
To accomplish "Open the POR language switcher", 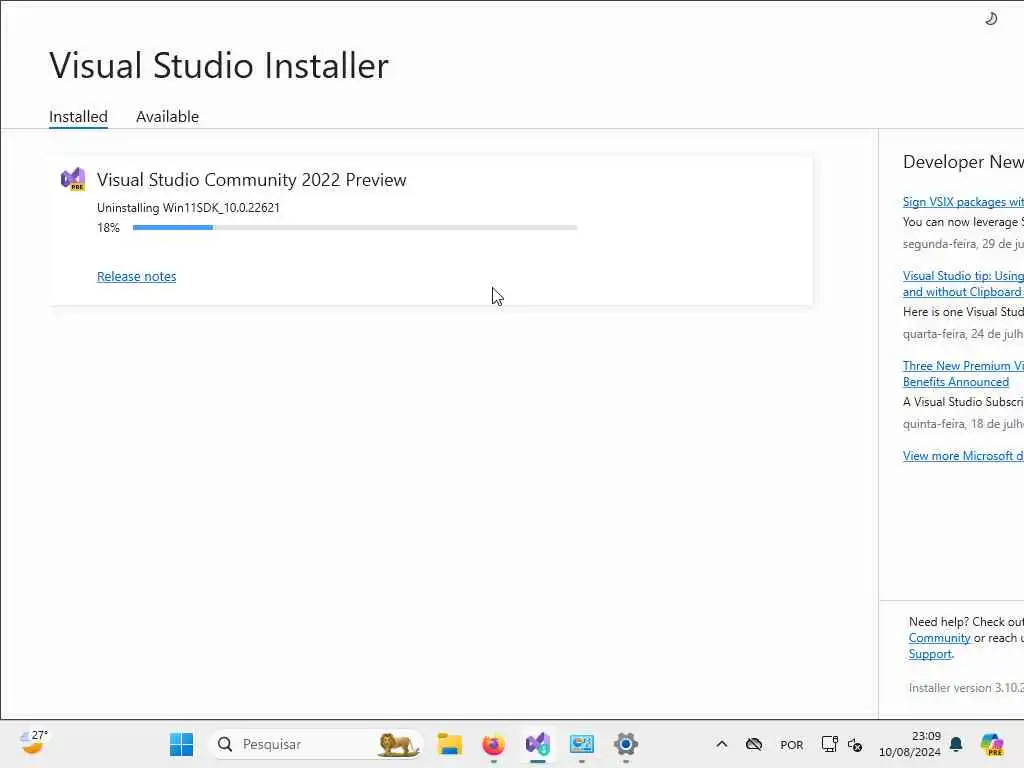I will coord(792,744).
